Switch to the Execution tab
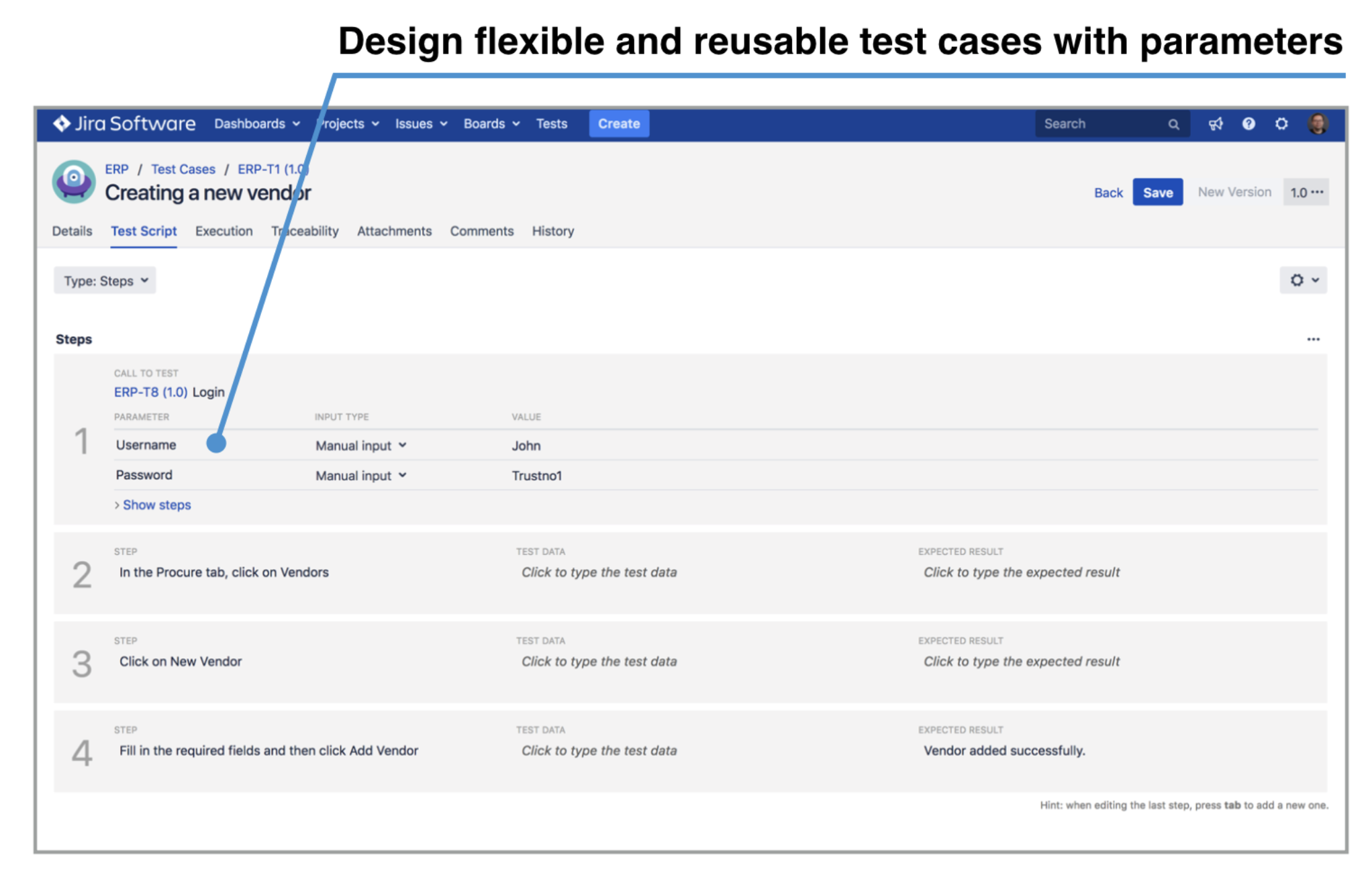 pos(224,231)
